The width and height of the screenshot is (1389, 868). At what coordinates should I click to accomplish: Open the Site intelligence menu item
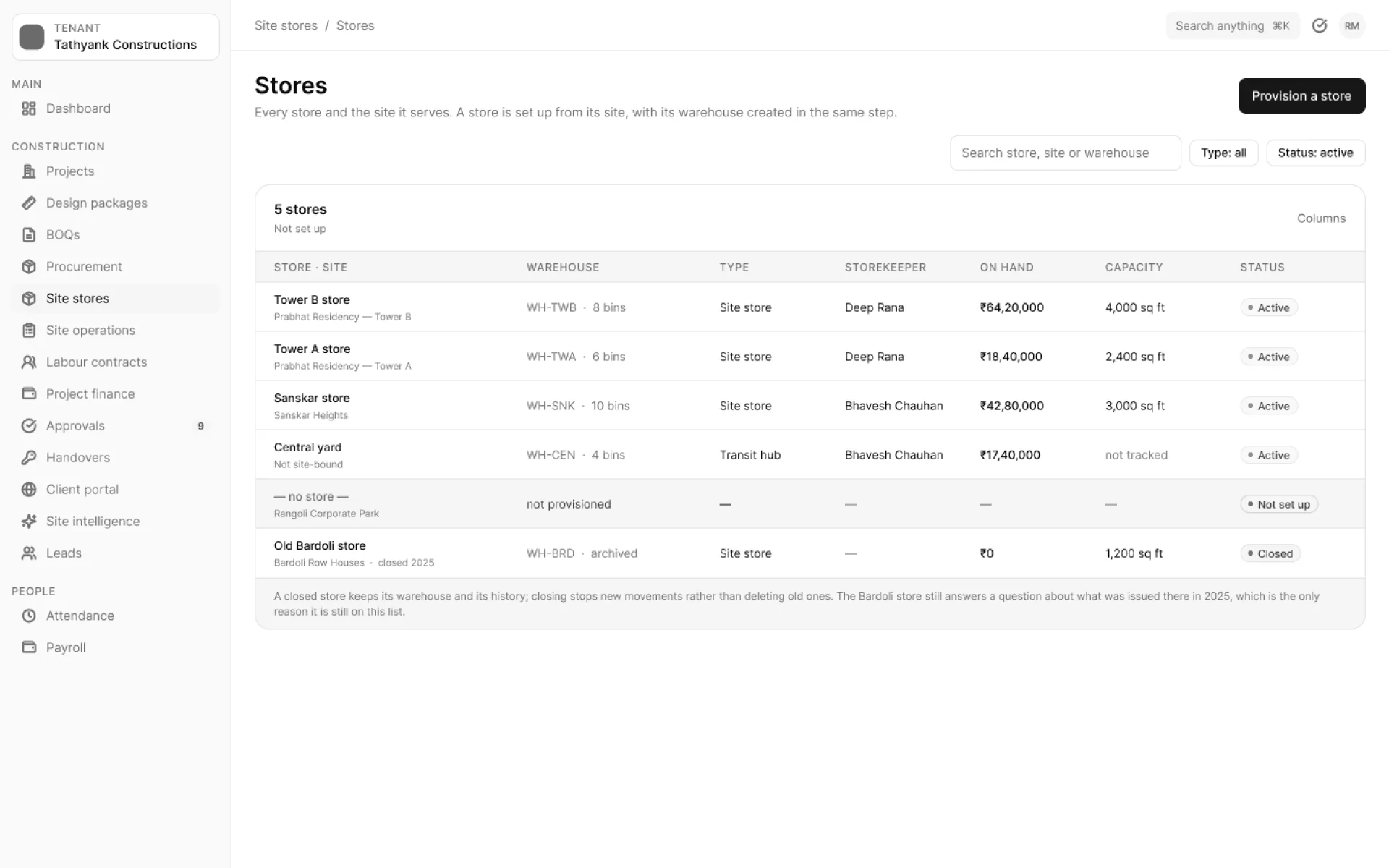(116, 522)
